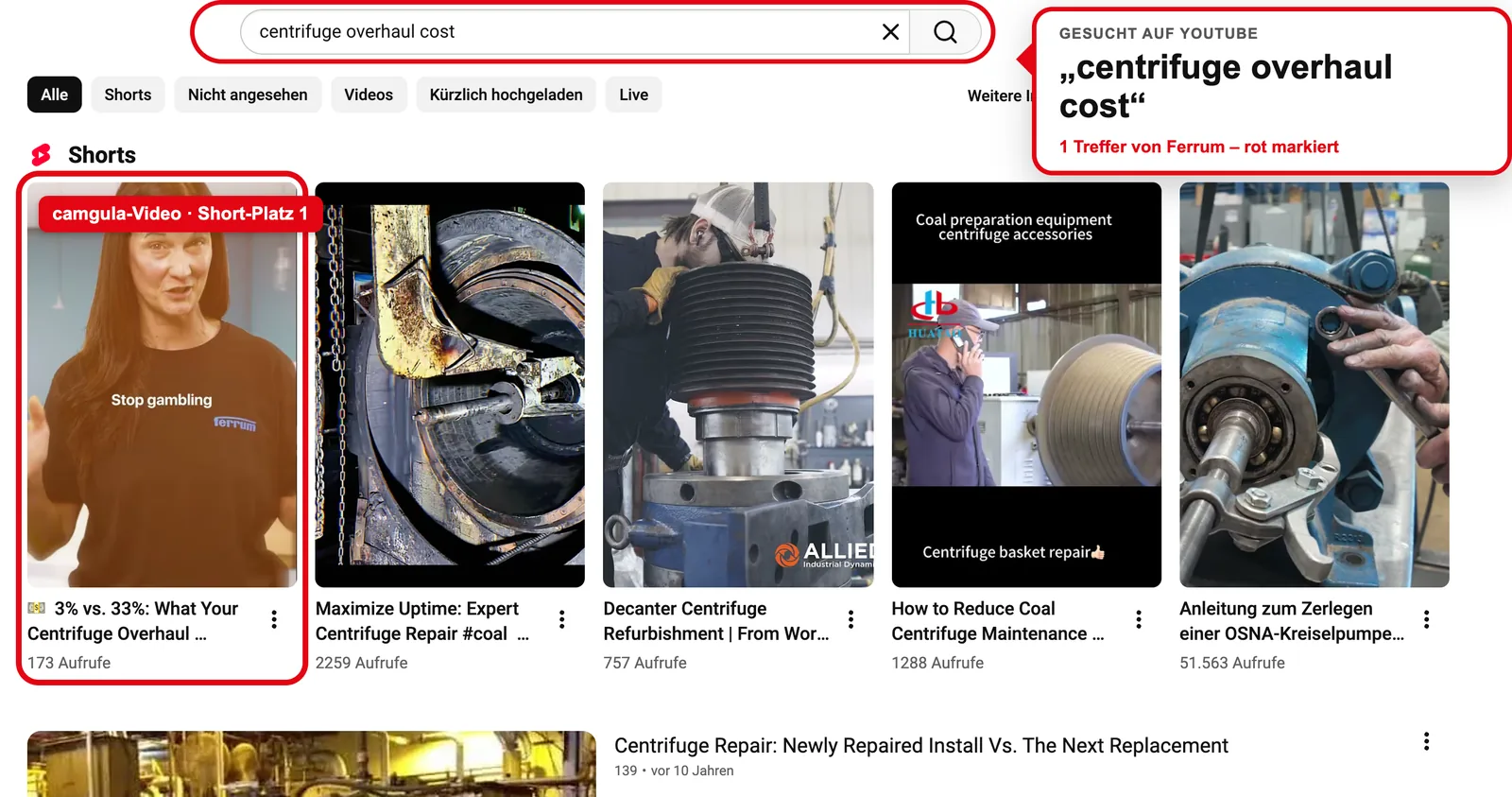Click the '173 Aufrufe' view count
Viewport: 1512px width, 797px height.
click(69, 663)
